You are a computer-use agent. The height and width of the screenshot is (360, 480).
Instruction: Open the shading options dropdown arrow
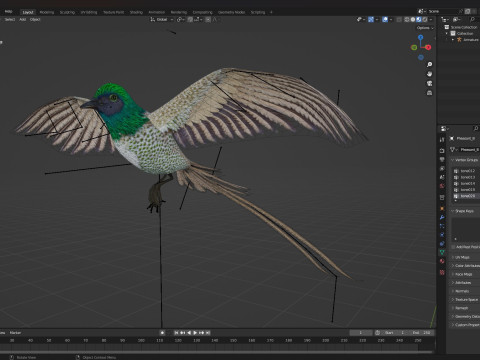point(431,20)
